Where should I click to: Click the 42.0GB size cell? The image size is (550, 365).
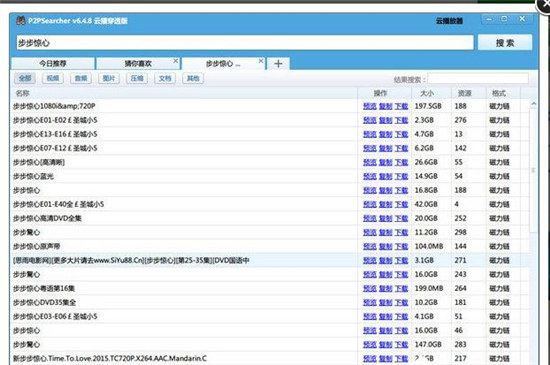(426, 204)
